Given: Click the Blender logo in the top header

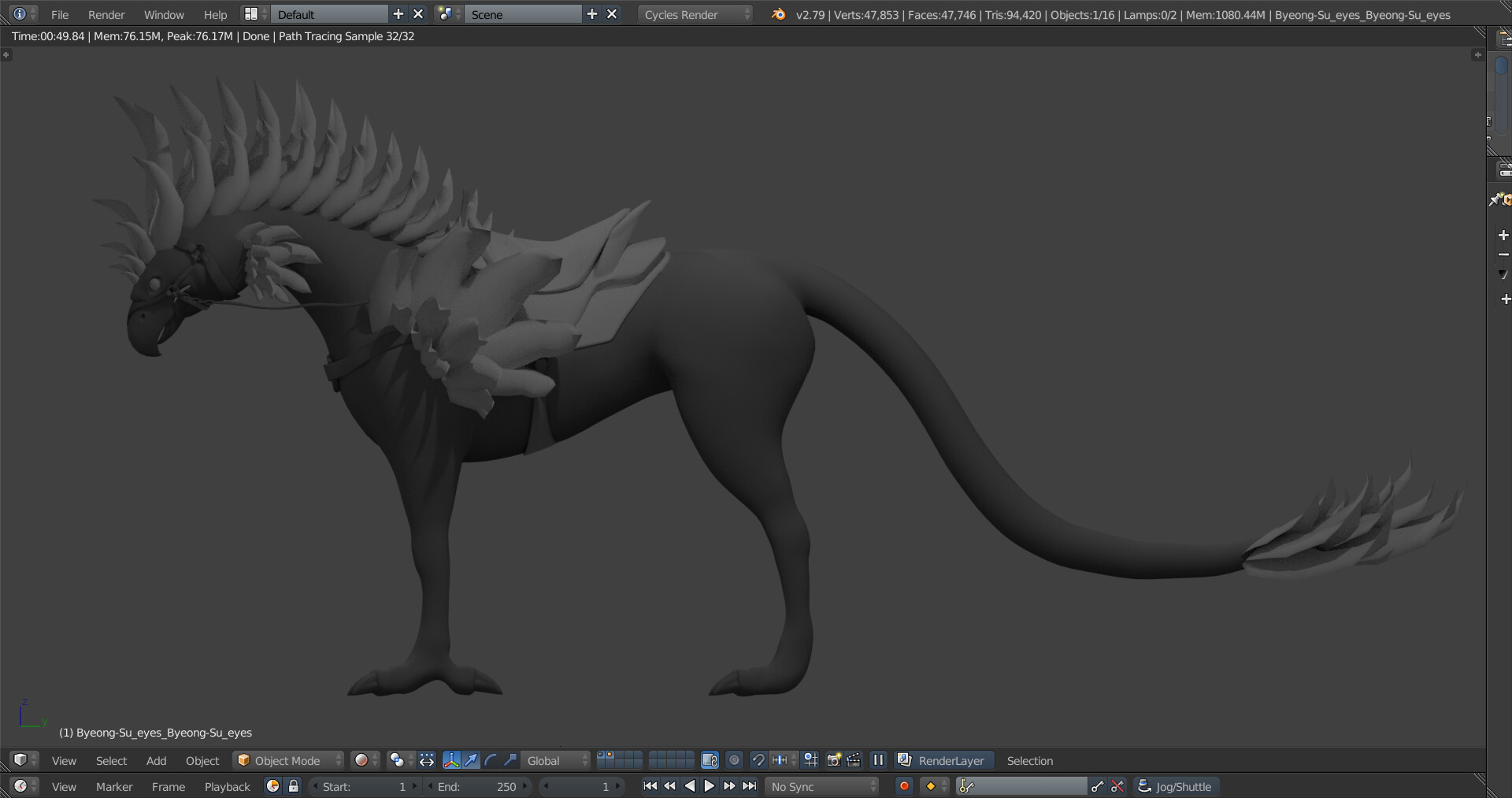Looking at the screenshot, I should point(777,13).
